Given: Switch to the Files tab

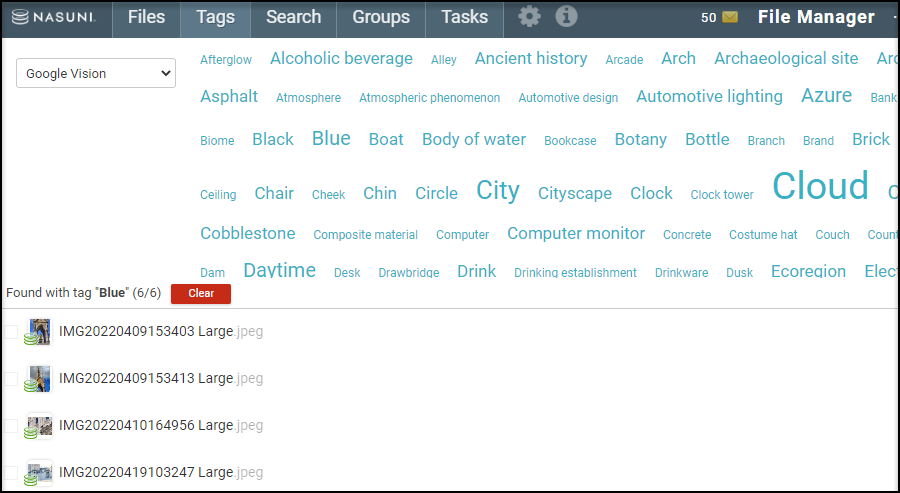Looking at the screenshot, I should tap(146, 18).
